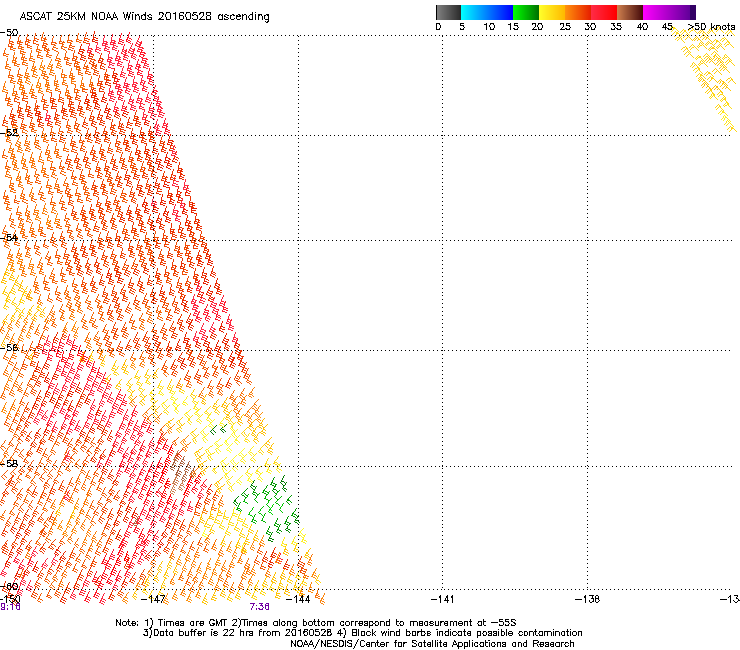Image resolution: width=740 pixels, height=650 pixels.
Task: Click the purple '7:38' swath time label
Action: tap(260, 607)
